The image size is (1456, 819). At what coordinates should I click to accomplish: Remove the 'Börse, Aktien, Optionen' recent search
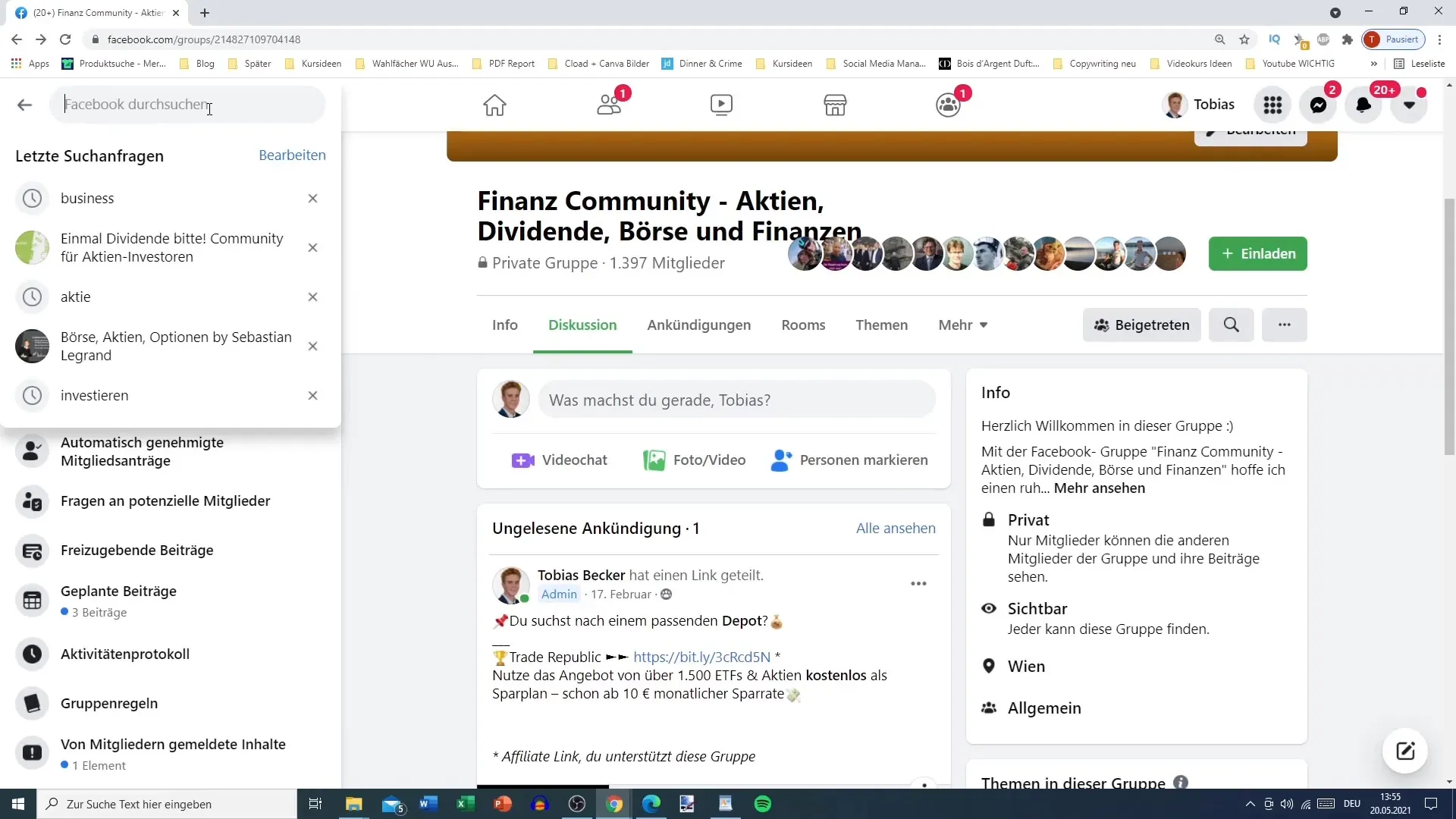(312, 346)
